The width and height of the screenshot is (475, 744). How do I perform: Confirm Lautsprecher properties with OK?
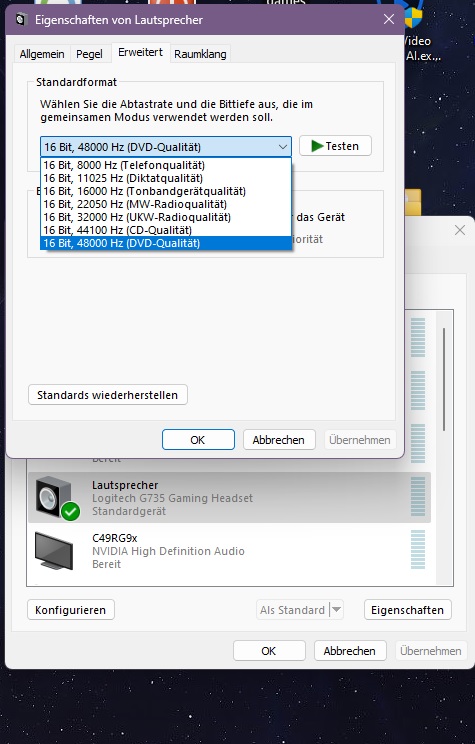tap(198, 440)
